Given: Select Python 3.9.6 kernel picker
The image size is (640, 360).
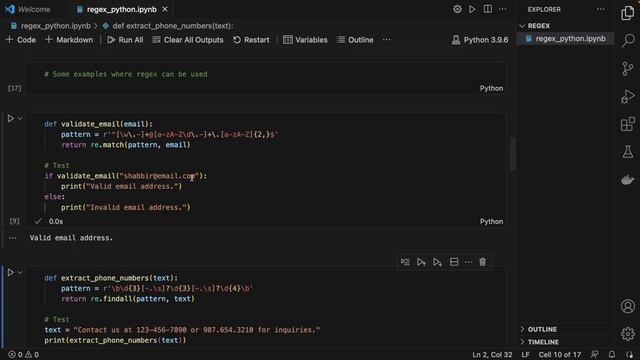Looking at the screenshot, I should (480, 40).
